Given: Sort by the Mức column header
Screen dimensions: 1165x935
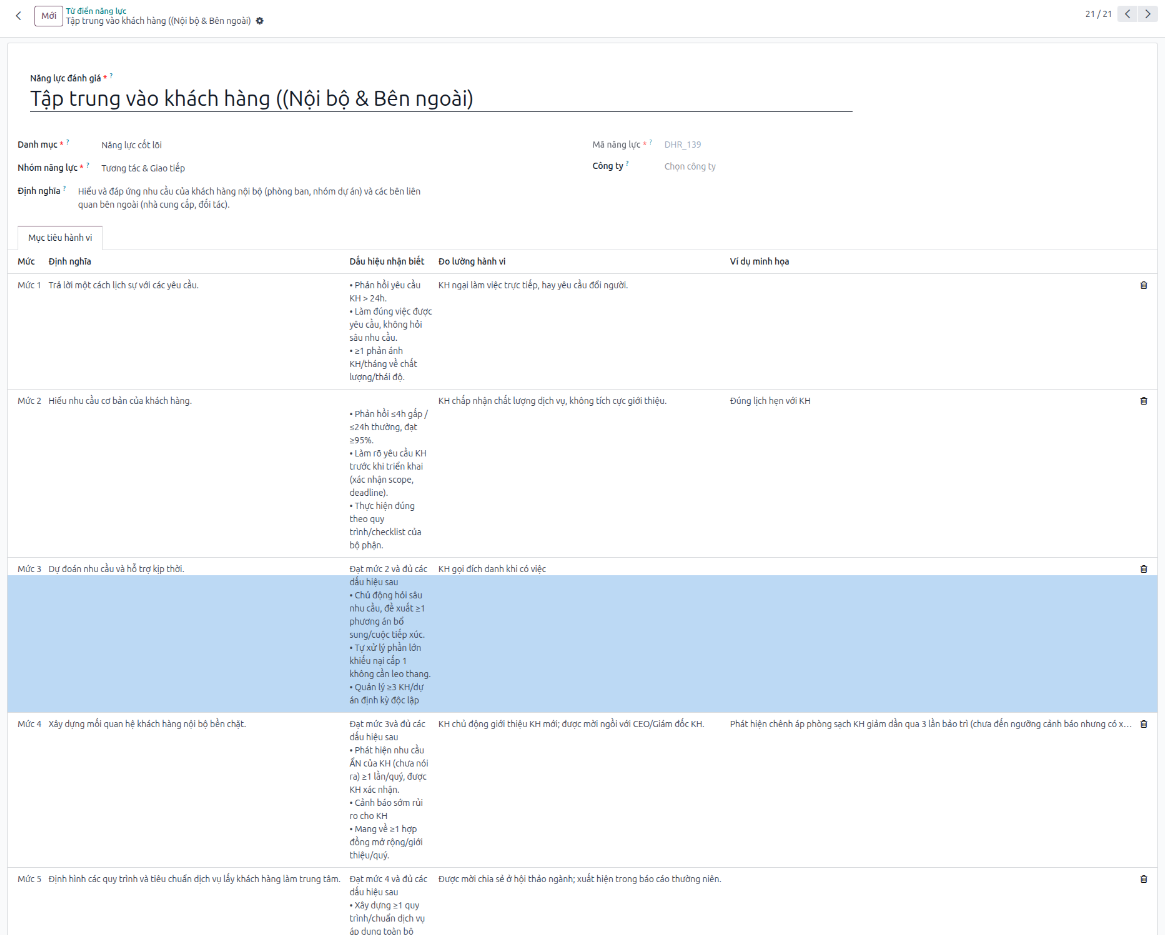Looking at the screenshot, I should tap(26, 262).
